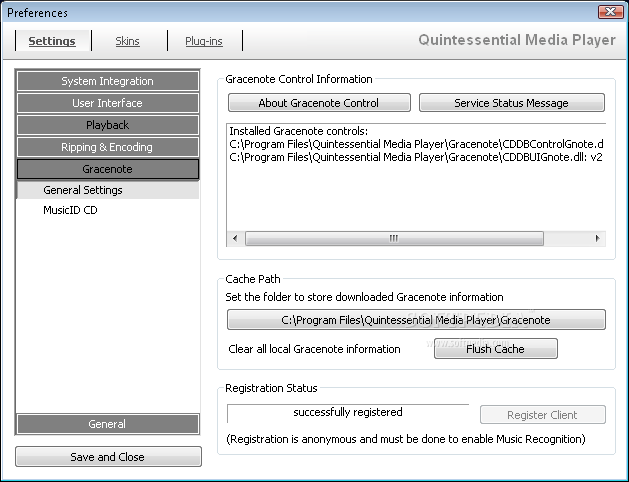
Task: Collapse the Gracenote section
Action: tap(108, 169)
